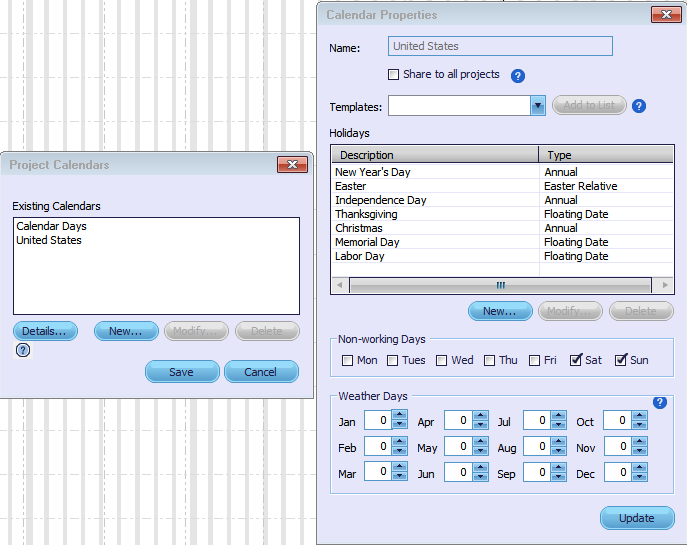Close the Calendar Properties dialog
The width and height of the screenshot is (687, 545).
tap(666, 14)
